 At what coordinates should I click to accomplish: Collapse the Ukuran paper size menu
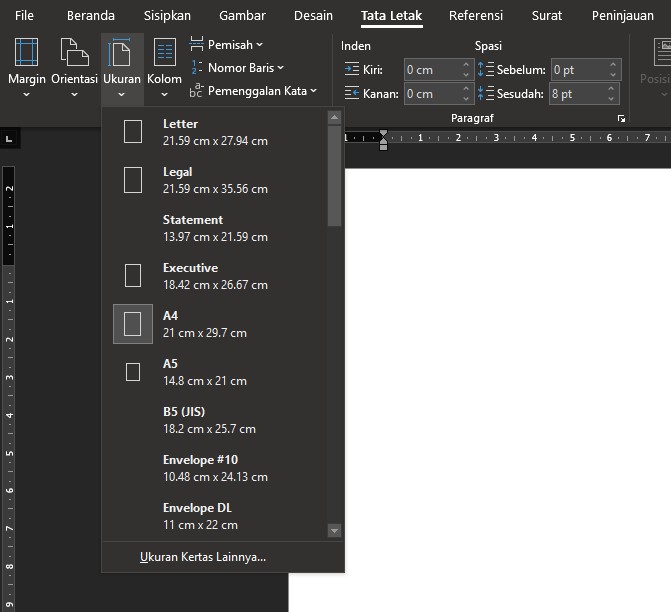click(122, 67)
